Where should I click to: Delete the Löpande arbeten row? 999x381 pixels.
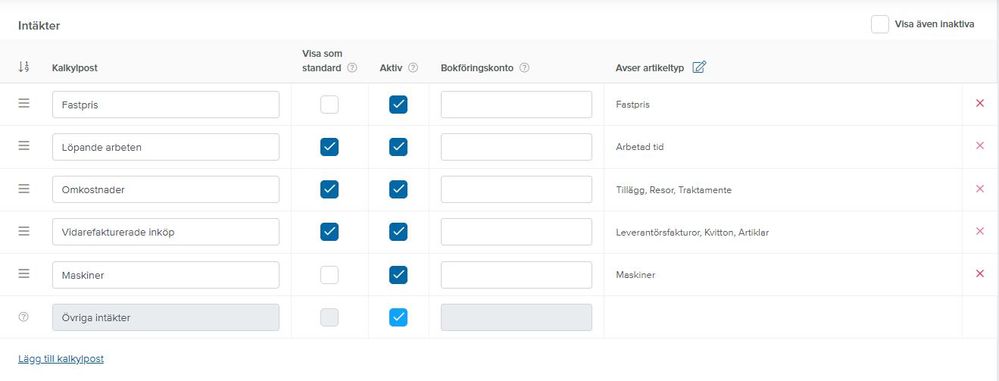click(x=980, y=147)
